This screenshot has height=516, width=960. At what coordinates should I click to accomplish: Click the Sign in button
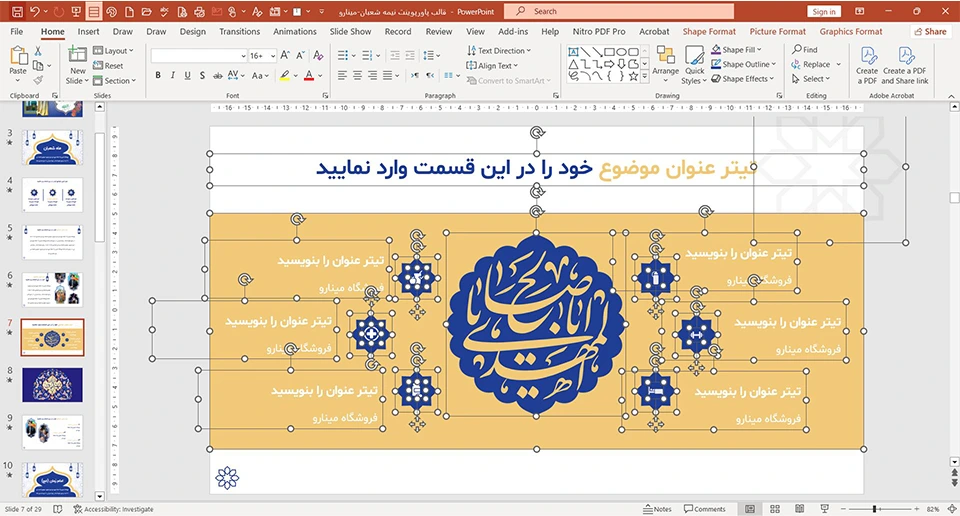click(x=823, y=12)
